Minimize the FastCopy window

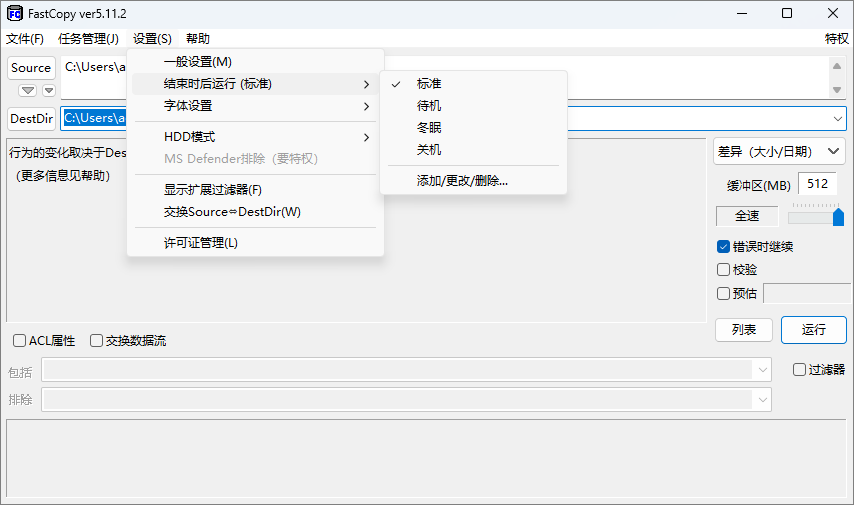[x=742, y=13]
